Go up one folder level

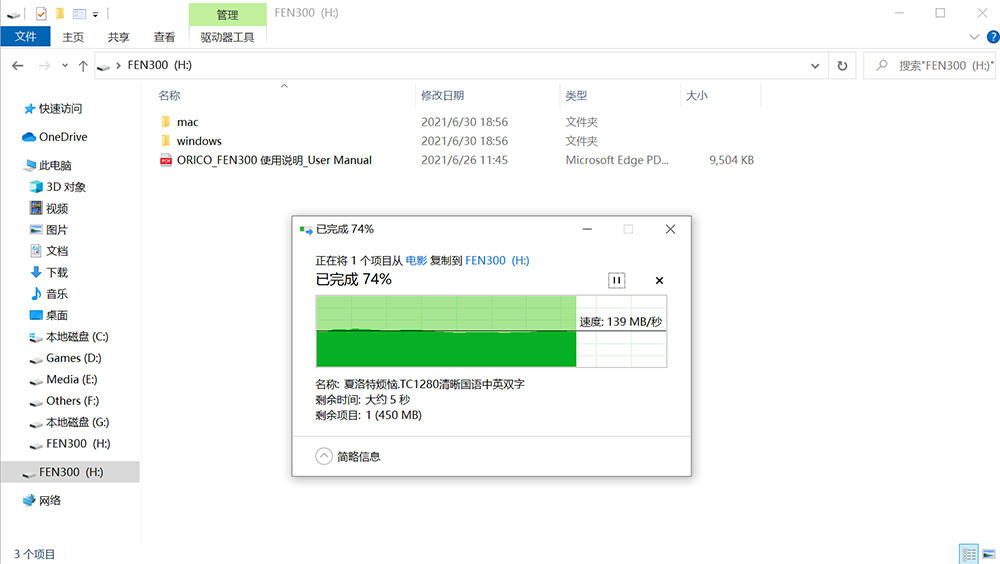83,65
